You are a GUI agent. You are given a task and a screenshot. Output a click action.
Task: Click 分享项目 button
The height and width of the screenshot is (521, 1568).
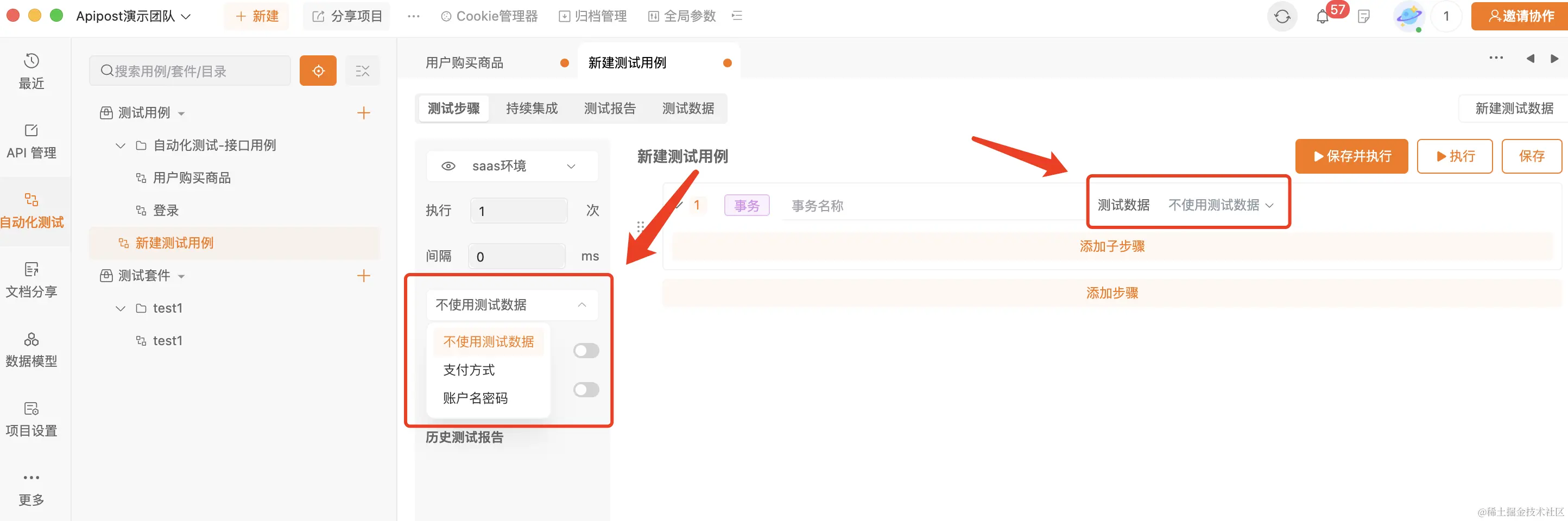[x=346, y=16]
